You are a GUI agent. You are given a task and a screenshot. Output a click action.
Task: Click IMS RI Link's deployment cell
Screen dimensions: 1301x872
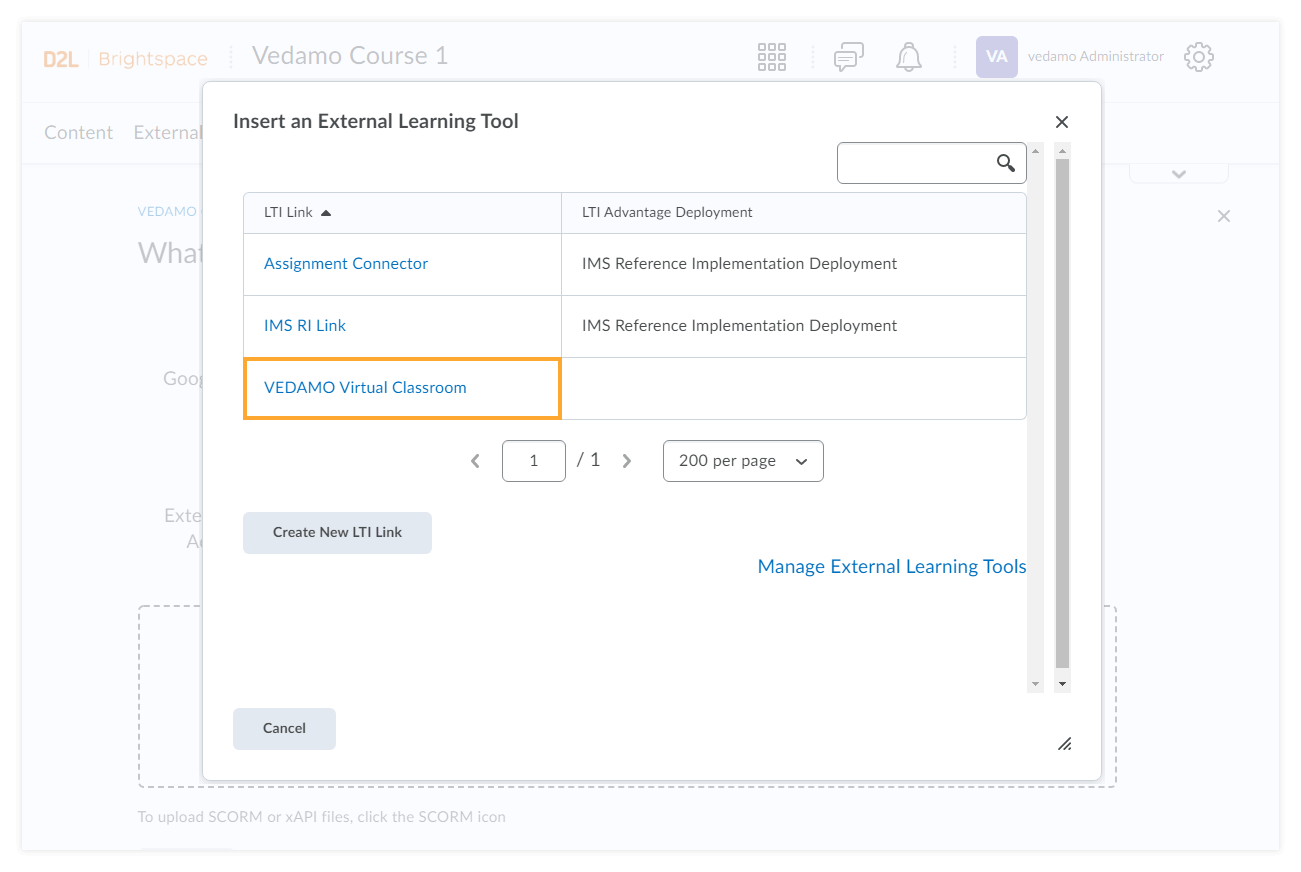point(794,327)
